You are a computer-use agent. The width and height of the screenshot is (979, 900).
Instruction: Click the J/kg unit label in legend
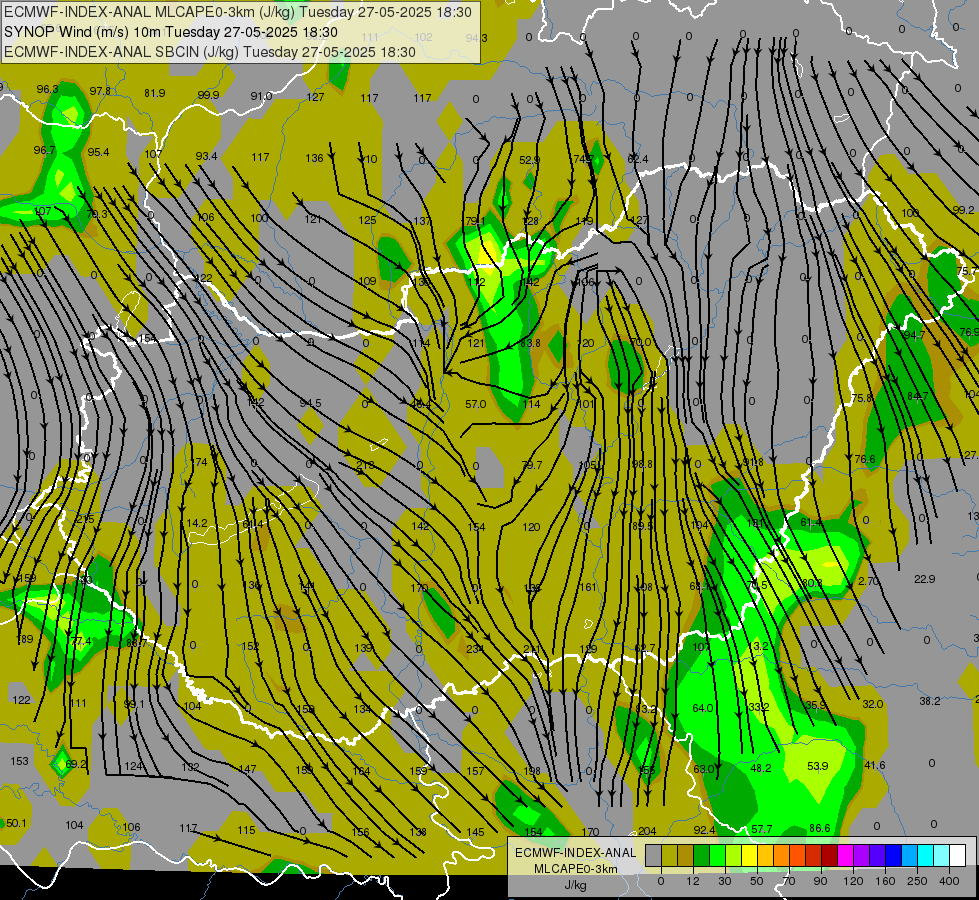point(576,885)
